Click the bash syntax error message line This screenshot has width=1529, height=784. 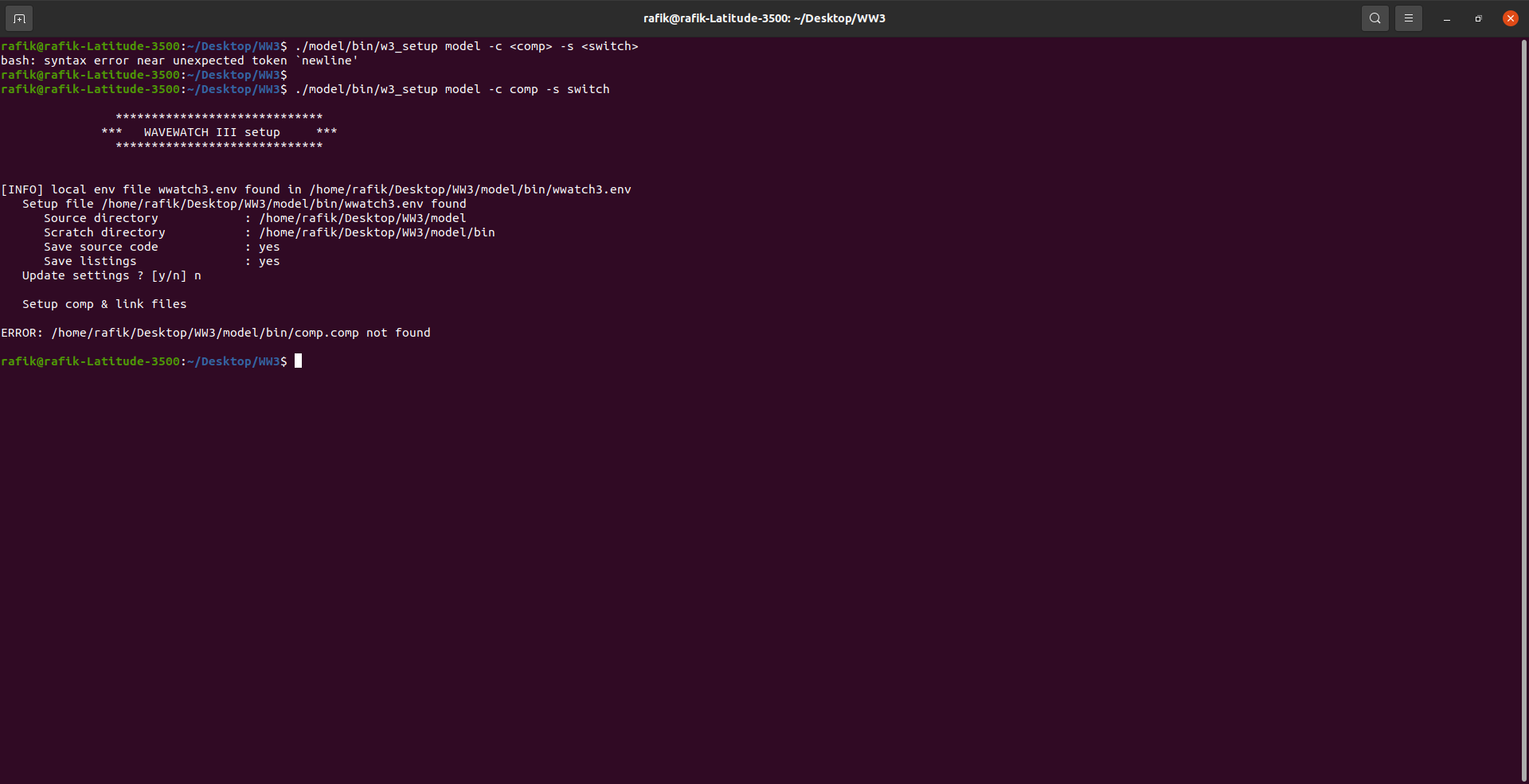click(179, 60)
